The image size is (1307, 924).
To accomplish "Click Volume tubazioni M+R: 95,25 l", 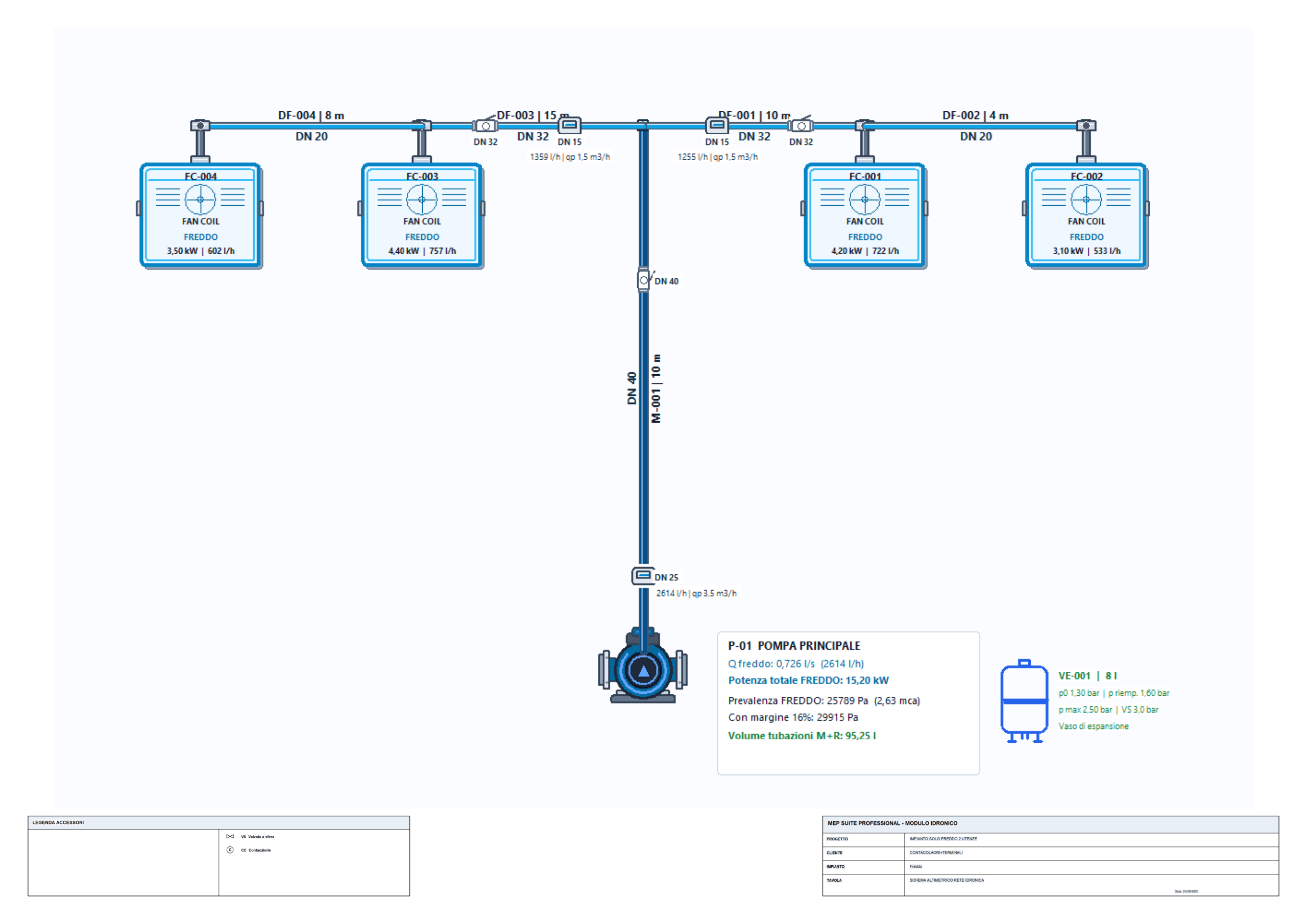I will (802, 736).
